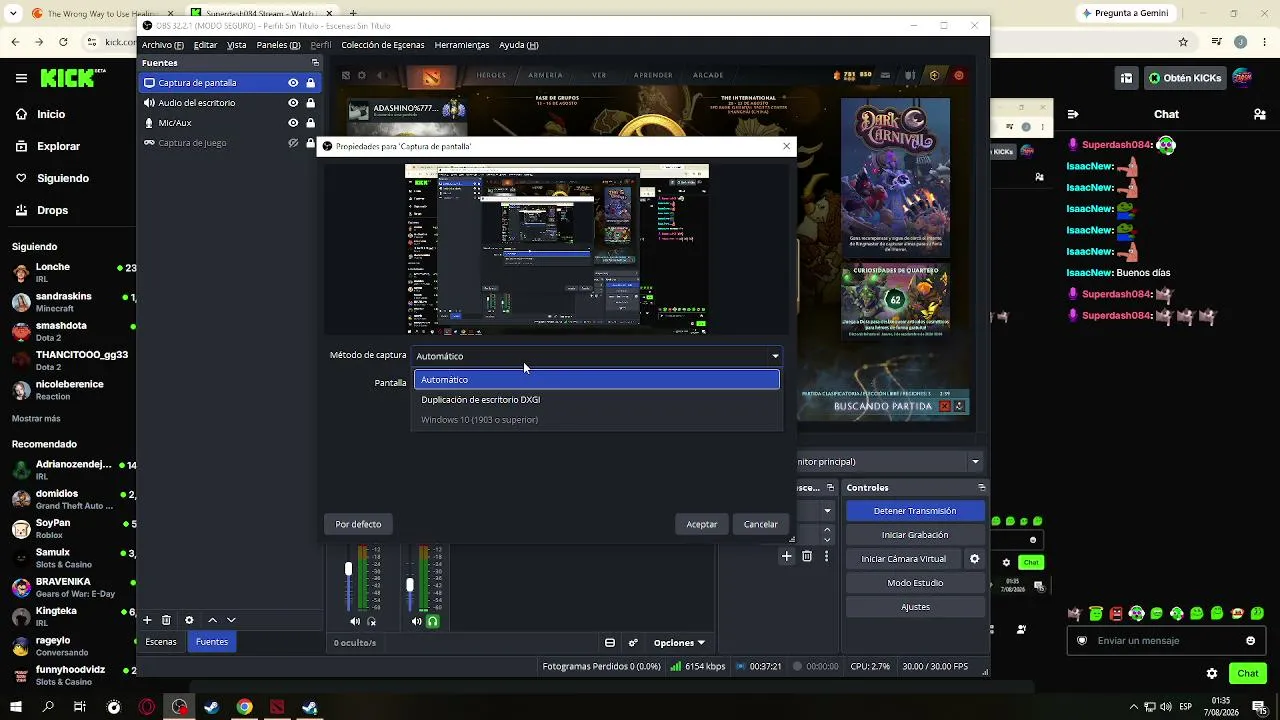
Task: Open Modo Estudio
Action: (x=915, y=583)
